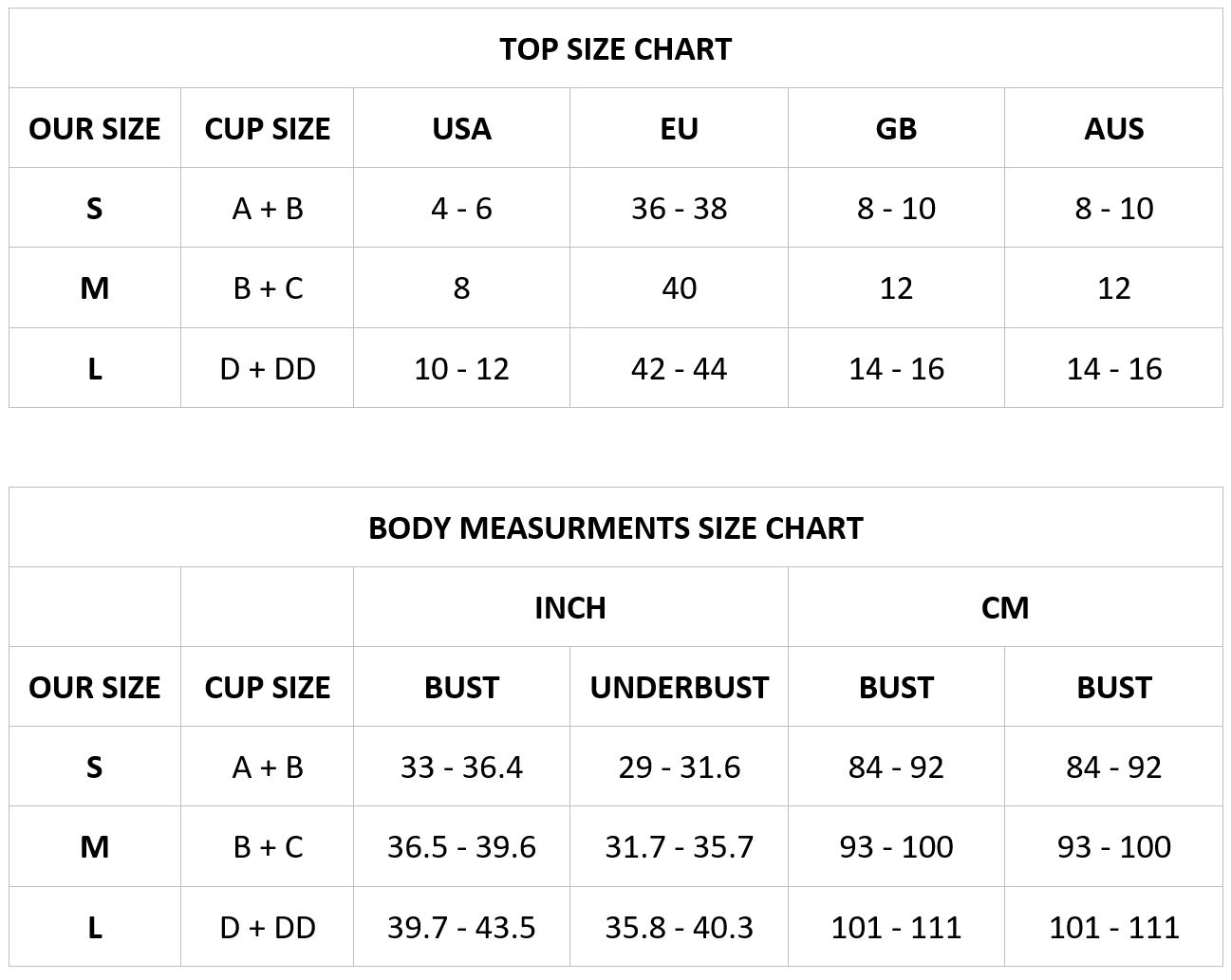Image resolution: width=1231 pixels, height=980 pixels.
Task: Select the EU column header
Action: [x=679, y=129]
